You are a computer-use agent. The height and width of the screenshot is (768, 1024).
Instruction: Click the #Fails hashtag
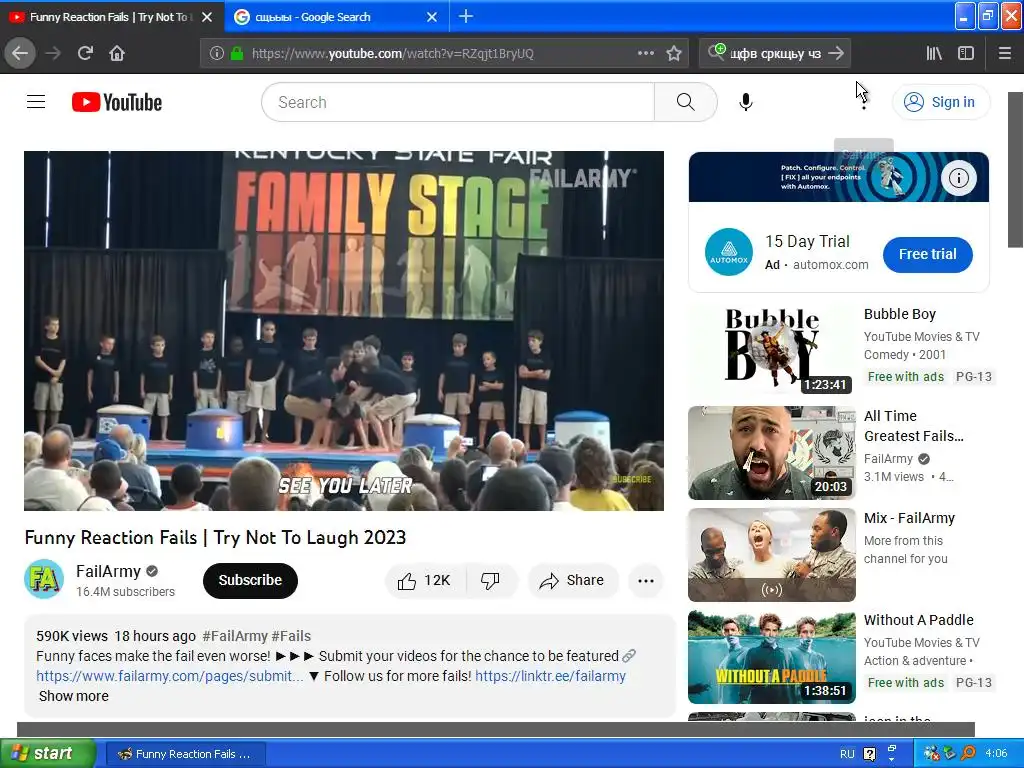(x=291, y=636)
